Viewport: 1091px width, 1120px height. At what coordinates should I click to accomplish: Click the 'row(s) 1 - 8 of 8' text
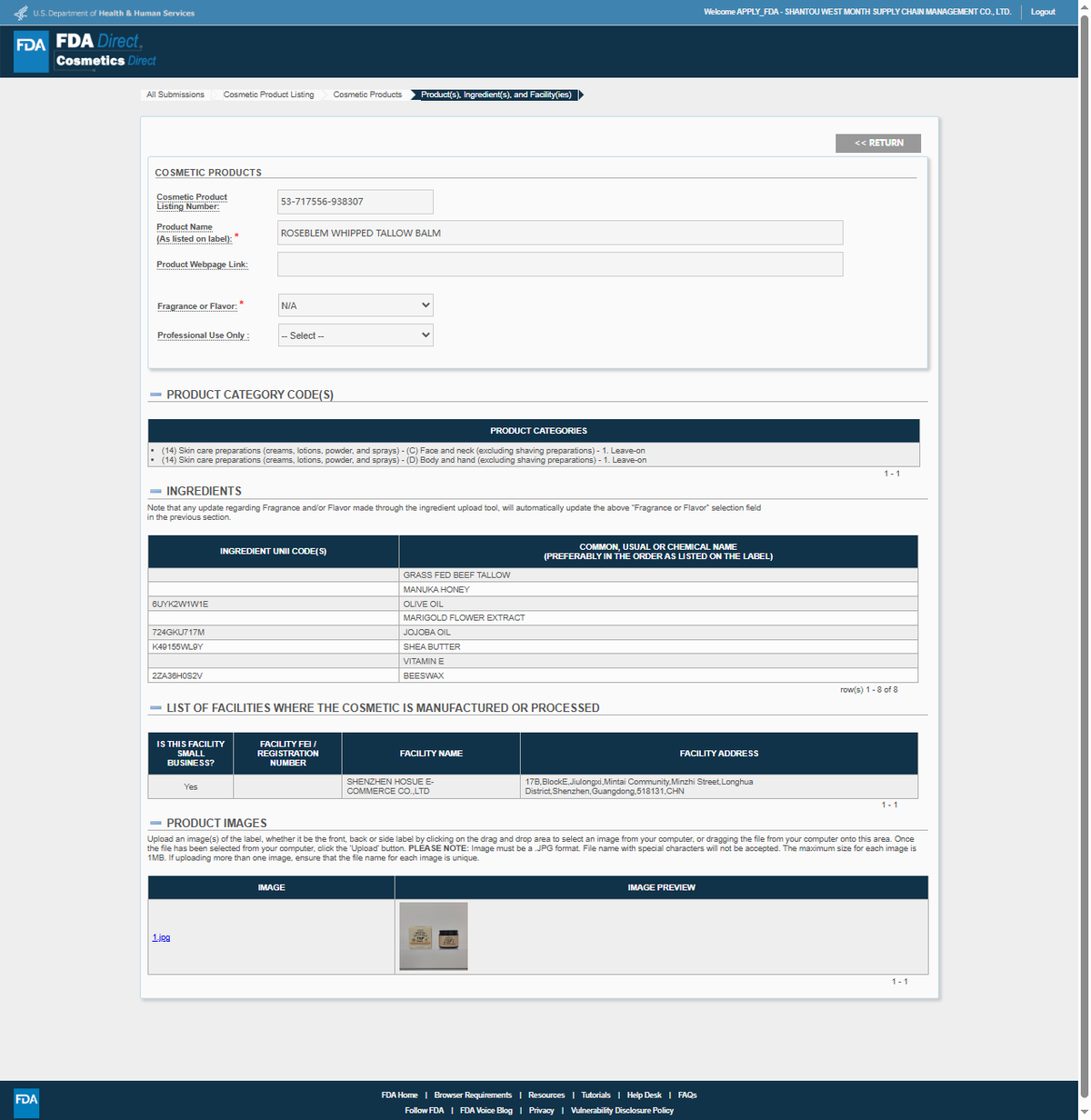[869, 690]
